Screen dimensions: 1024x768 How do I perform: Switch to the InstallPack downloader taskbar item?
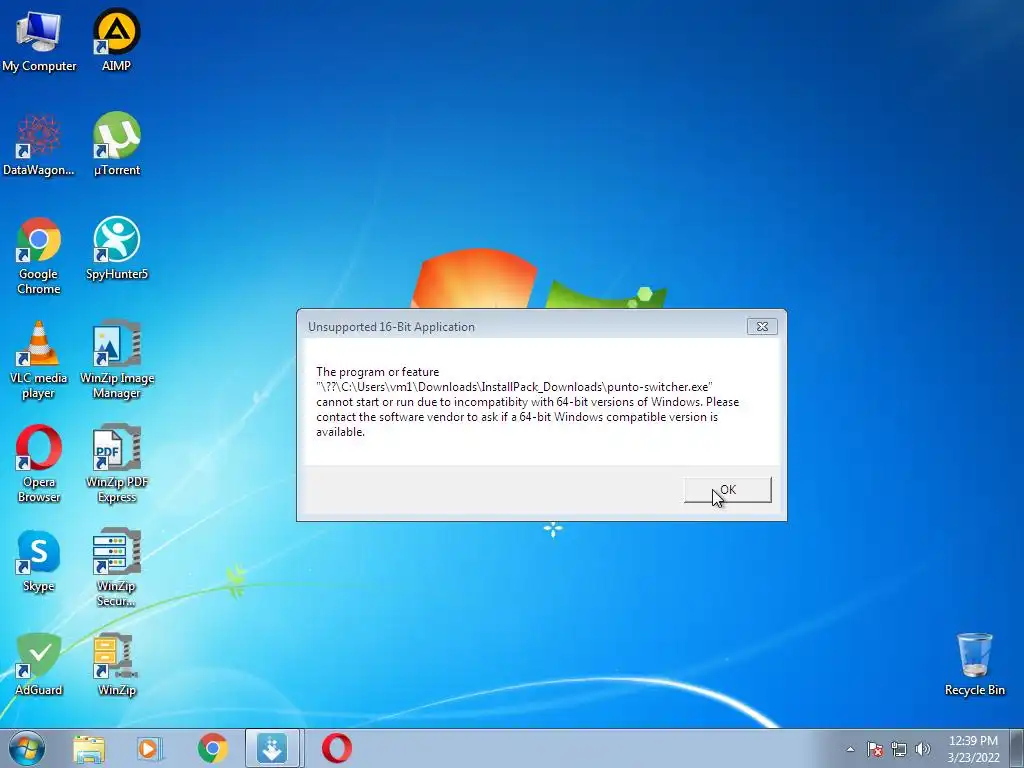click(x=273, y=748)
